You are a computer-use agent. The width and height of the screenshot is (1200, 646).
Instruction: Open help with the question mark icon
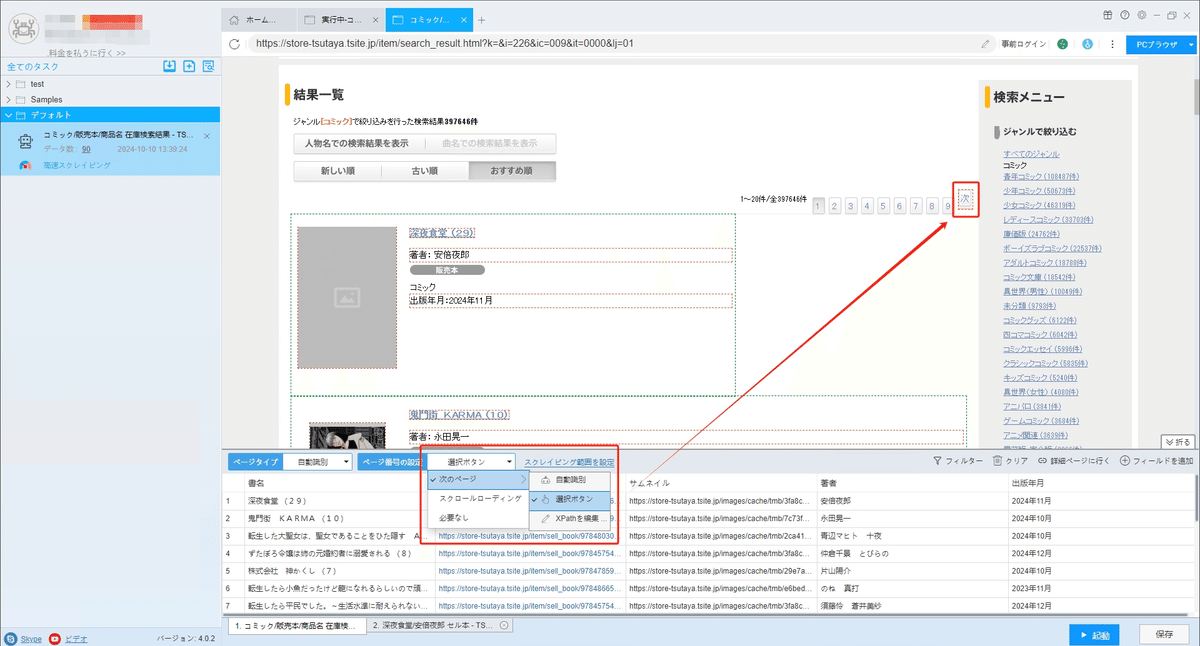pyautogui.click(x=1125, y=15)
